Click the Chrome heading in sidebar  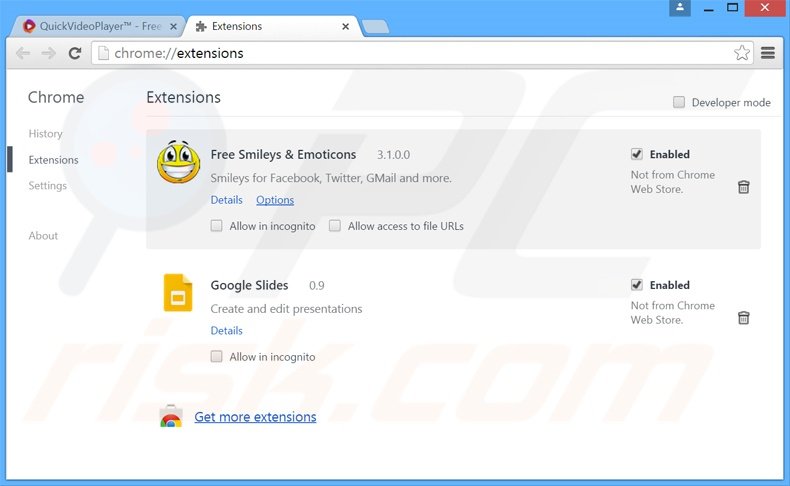pos(56,97)
